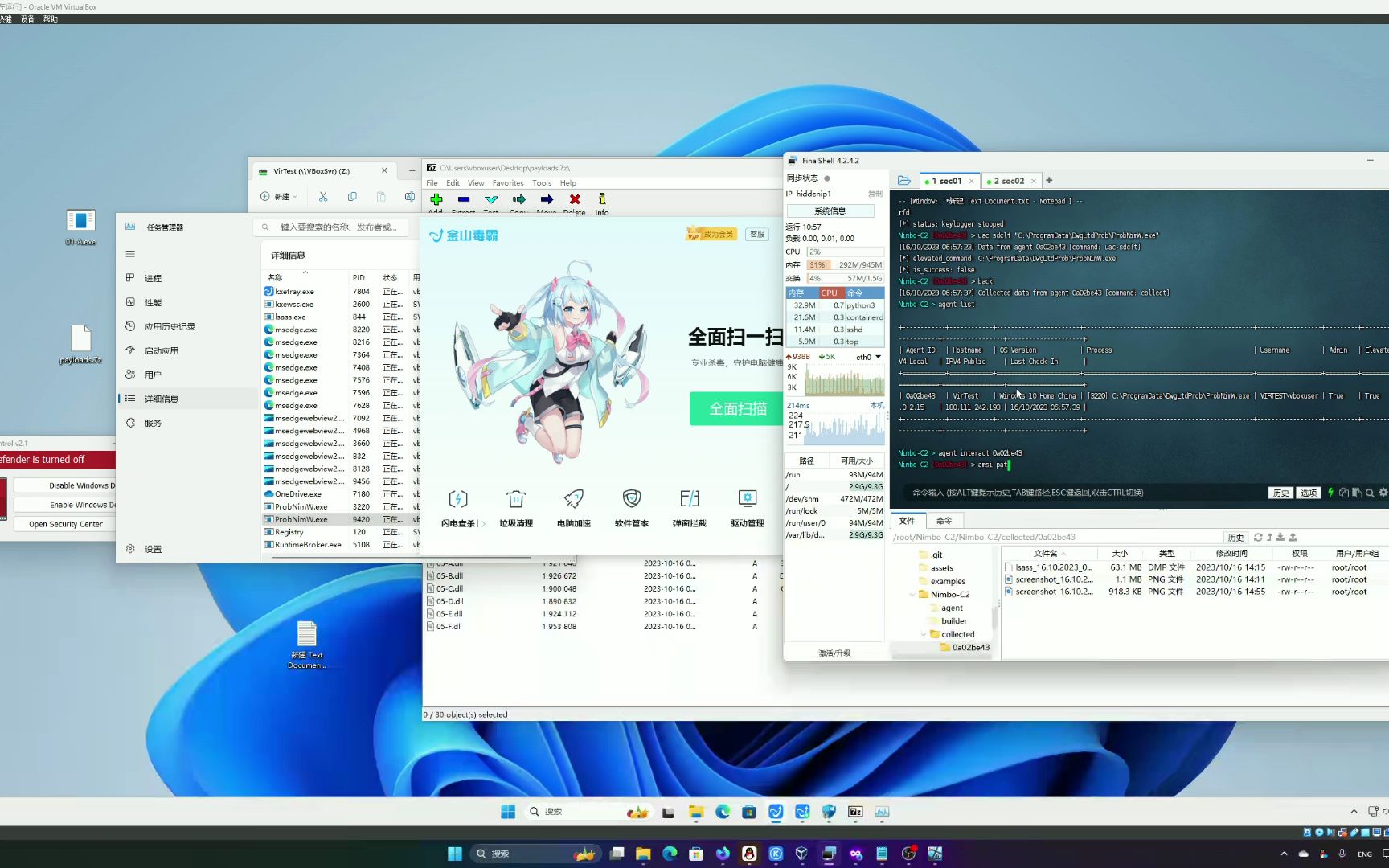1389x868 pixels.
Task: Open folder icon in FinalShell tab bar
Action: [x=904, y=181]
